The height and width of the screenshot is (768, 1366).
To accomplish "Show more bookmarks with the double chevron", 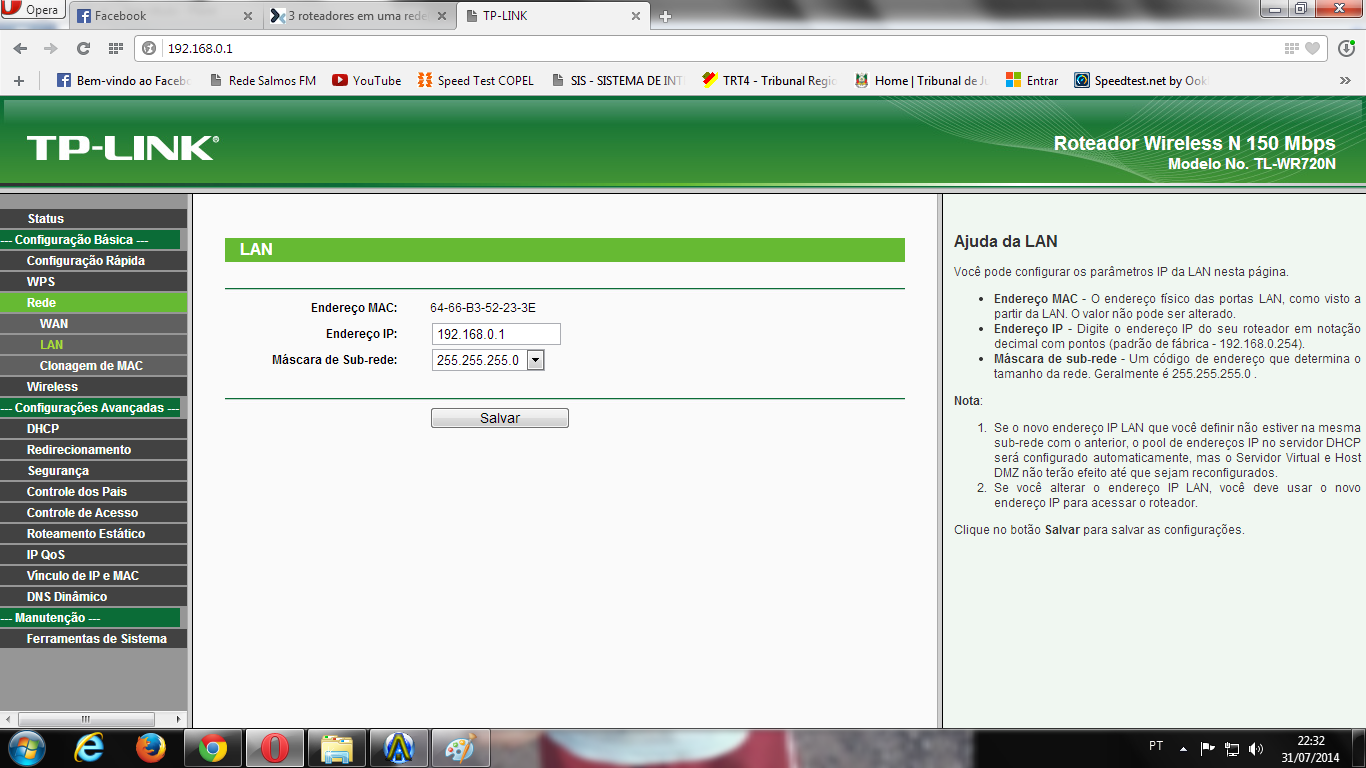I will coord(1346,81).
